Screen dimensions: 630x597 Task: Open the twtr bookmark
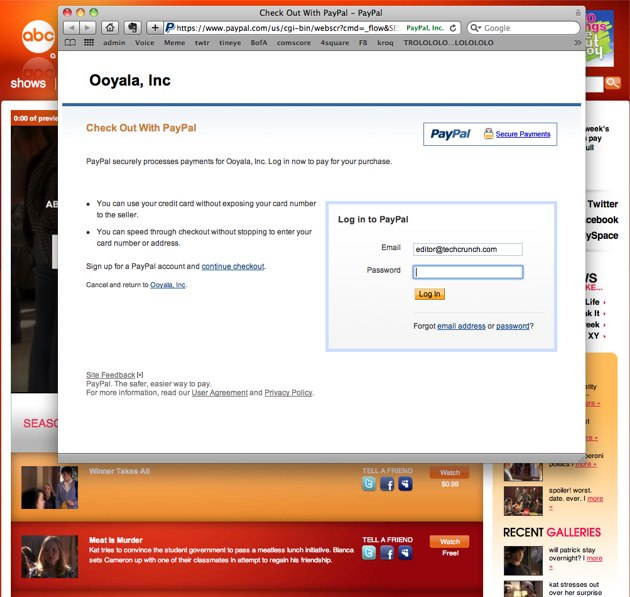tap(202, 43)
